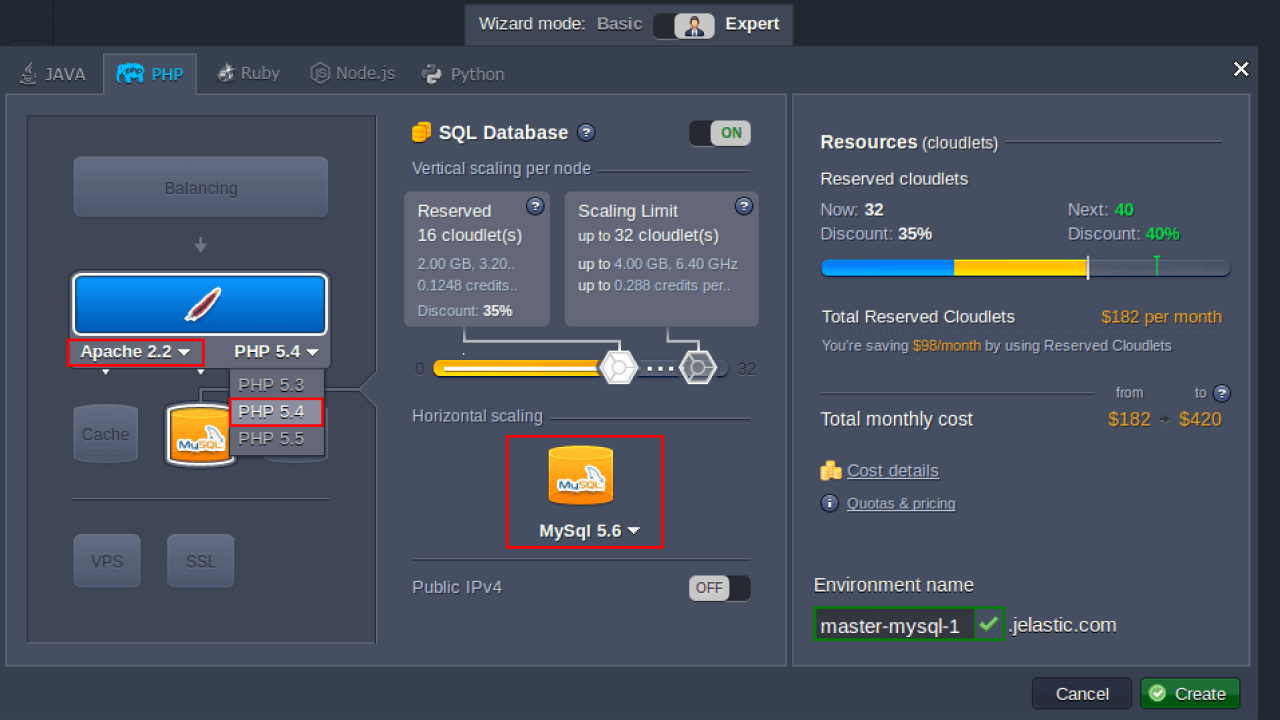Switch the Wizard mode toggle
Screen dimensions: 1280x720
point(684,25)
